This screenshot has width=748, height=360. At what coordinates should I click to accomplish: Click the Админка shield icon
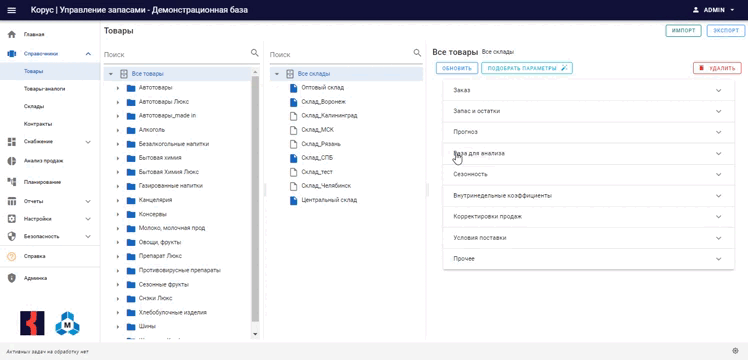(x=12, y=278)
